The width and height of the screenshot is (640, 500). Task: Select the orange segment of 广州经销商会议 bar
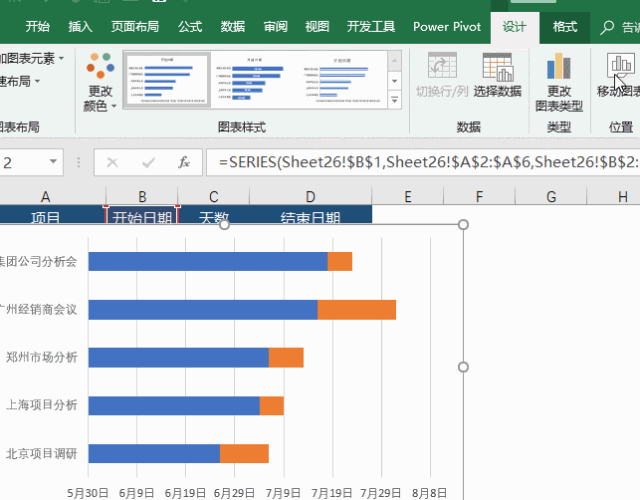(356, 309)
